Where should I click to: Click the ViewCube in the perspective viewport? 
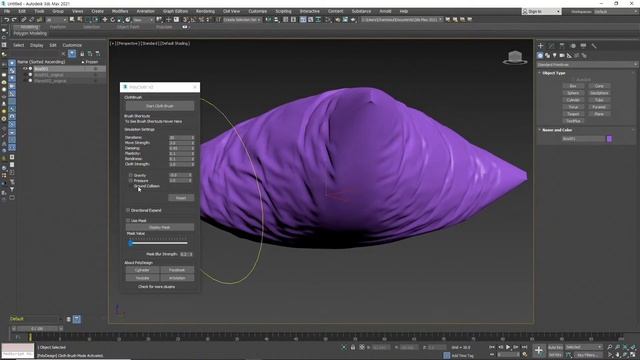[515, 58]
